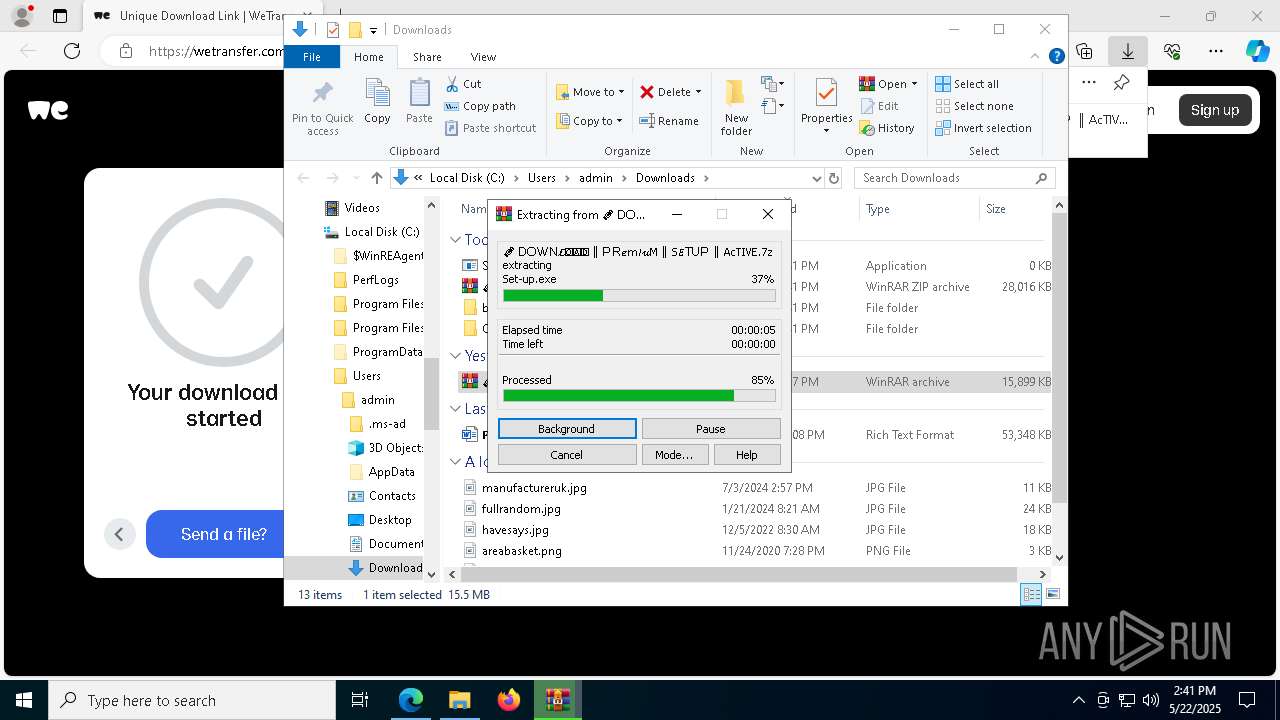
Task: Collapse the Yesterday file group
Action: 456,355
